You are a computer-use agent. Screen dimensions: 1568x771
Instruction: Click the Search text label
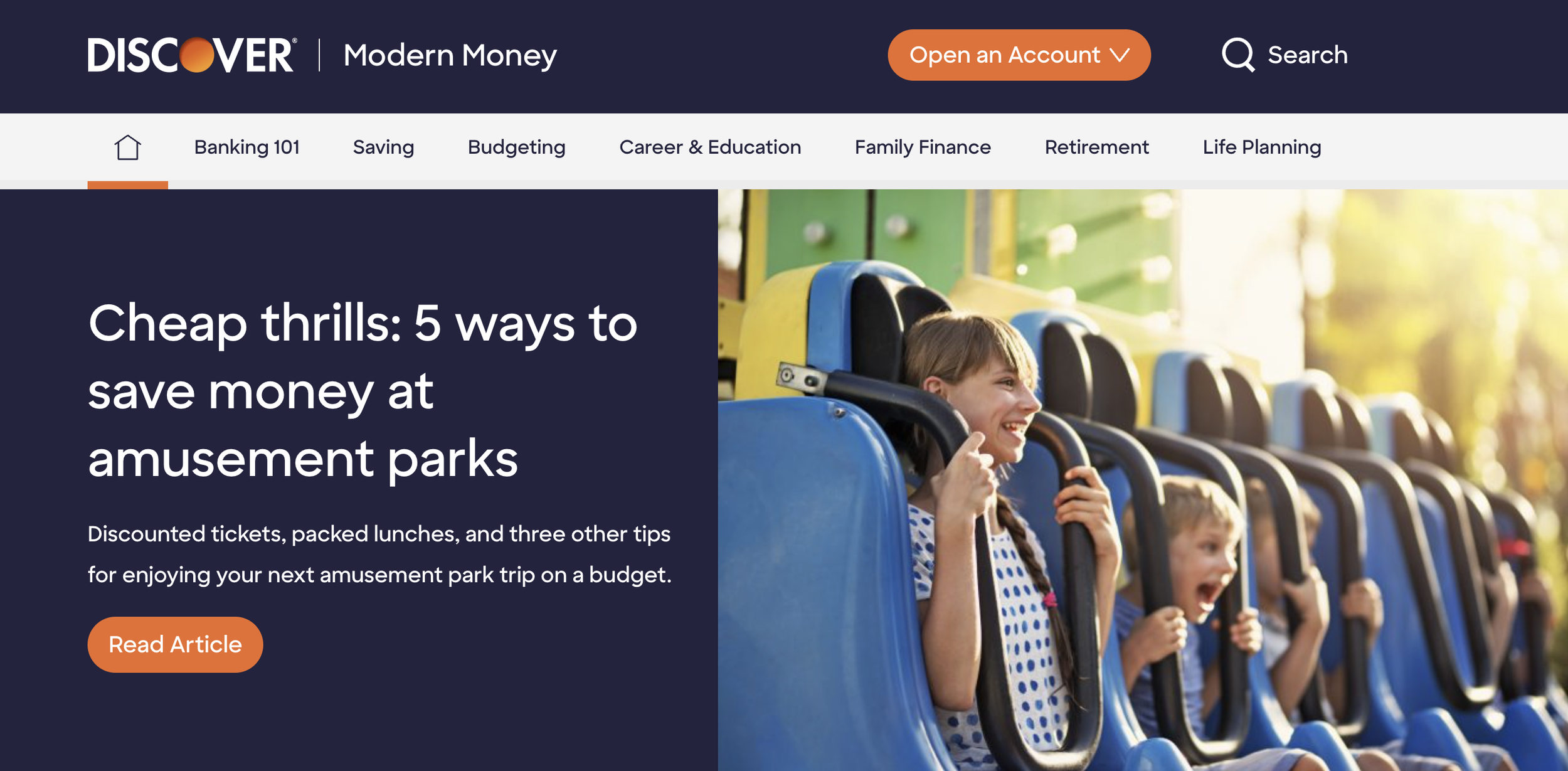click(x=1308, y=55)
